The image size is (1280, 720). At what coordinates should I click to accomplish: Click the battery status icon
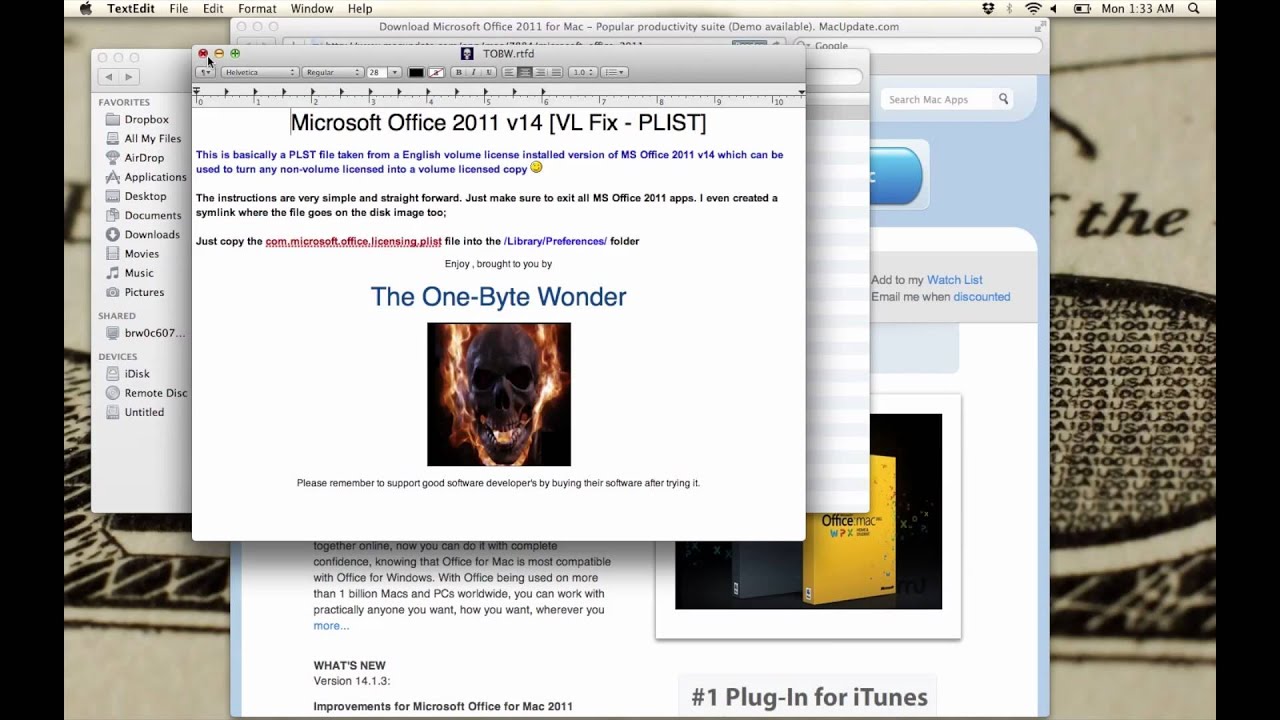coord(1082,9)
